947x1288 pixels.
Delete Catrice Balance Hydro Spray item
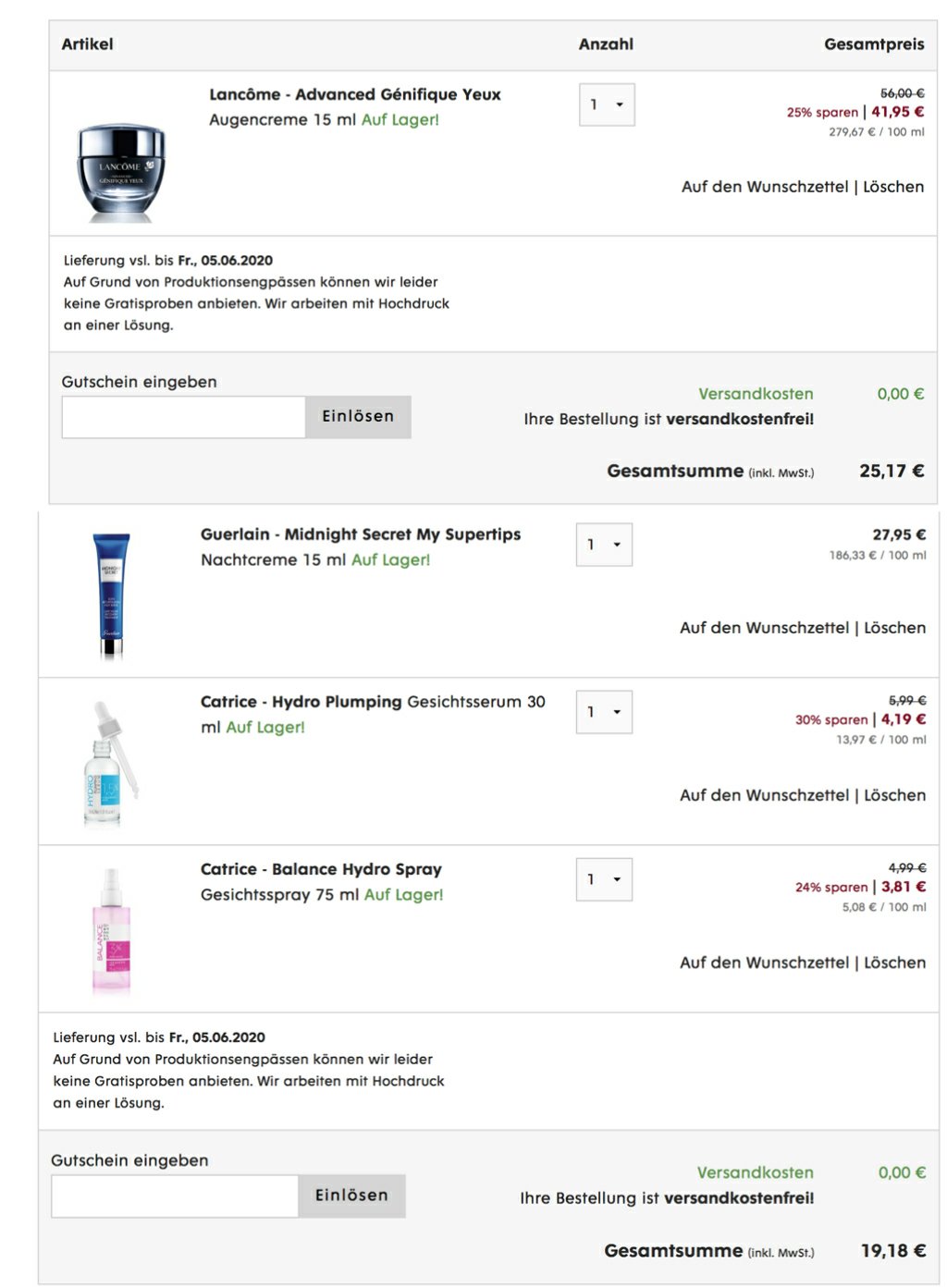tap(894, 963)
